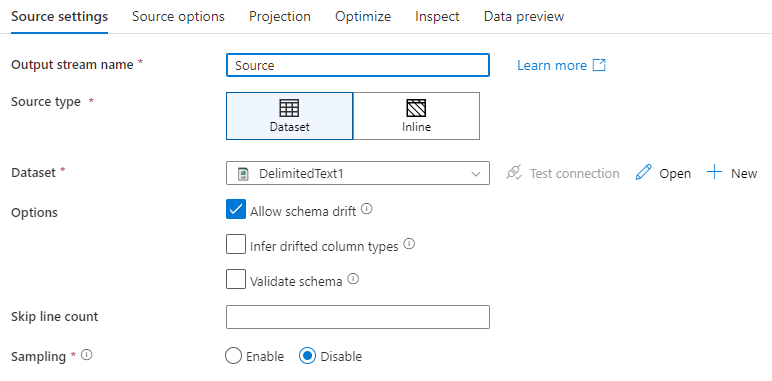
Task: Switch to the Source options tab
Action: (x=178, y=16)
